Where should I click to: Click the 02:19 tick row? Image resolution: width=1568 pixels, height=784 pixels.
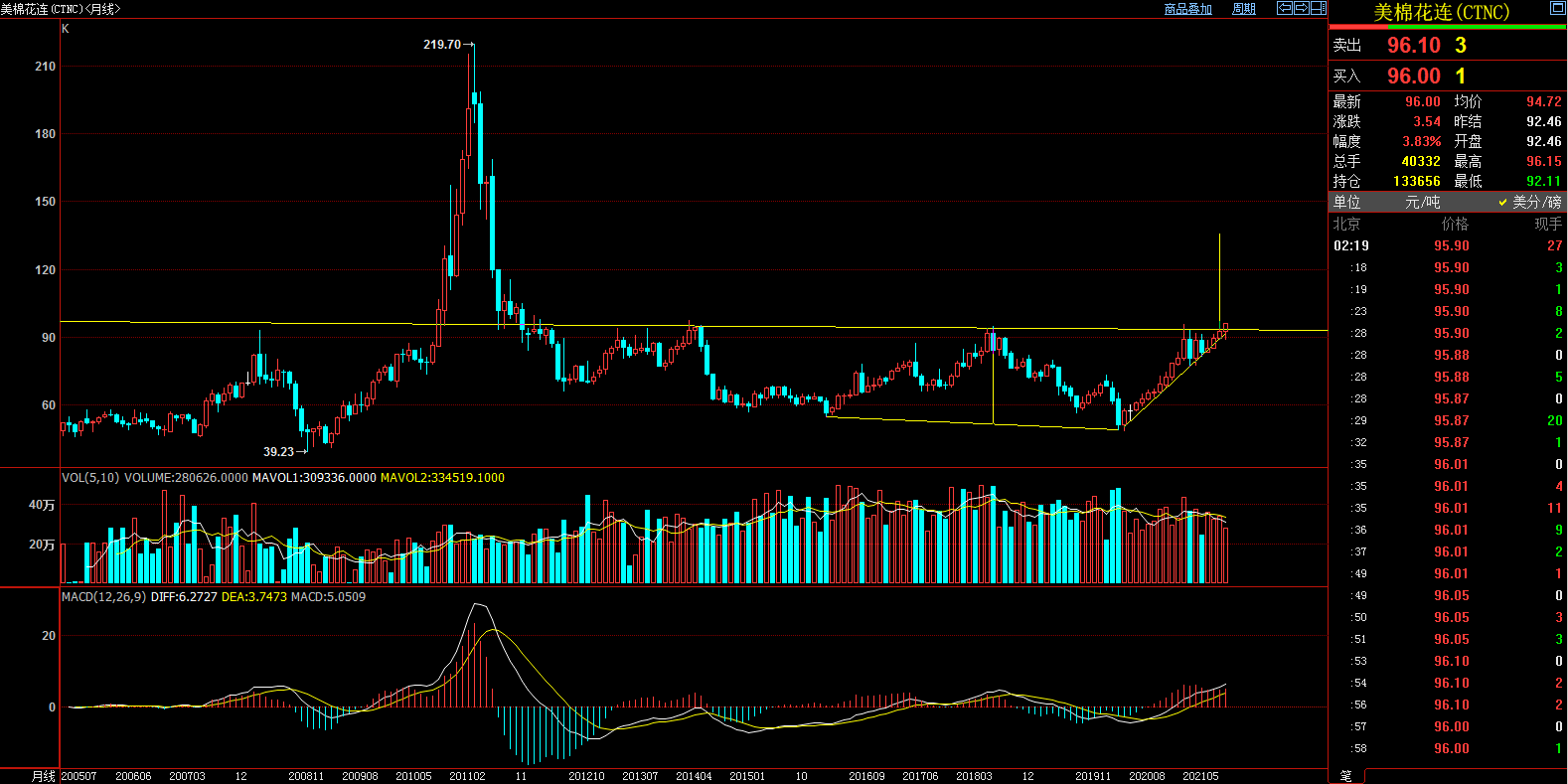[x=1448, y=245]
